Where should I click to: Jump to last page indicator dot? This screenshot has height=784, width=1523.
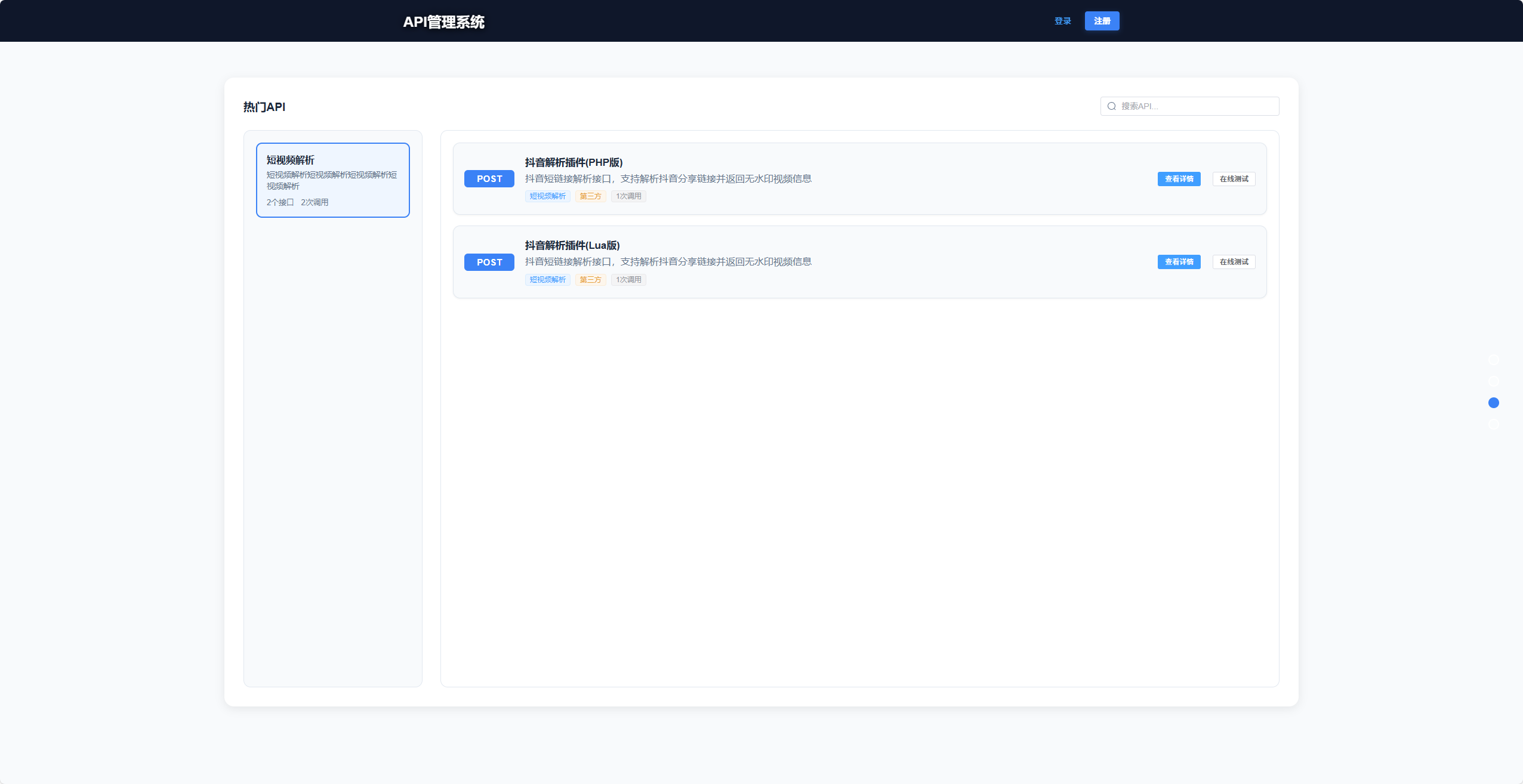1494,424
